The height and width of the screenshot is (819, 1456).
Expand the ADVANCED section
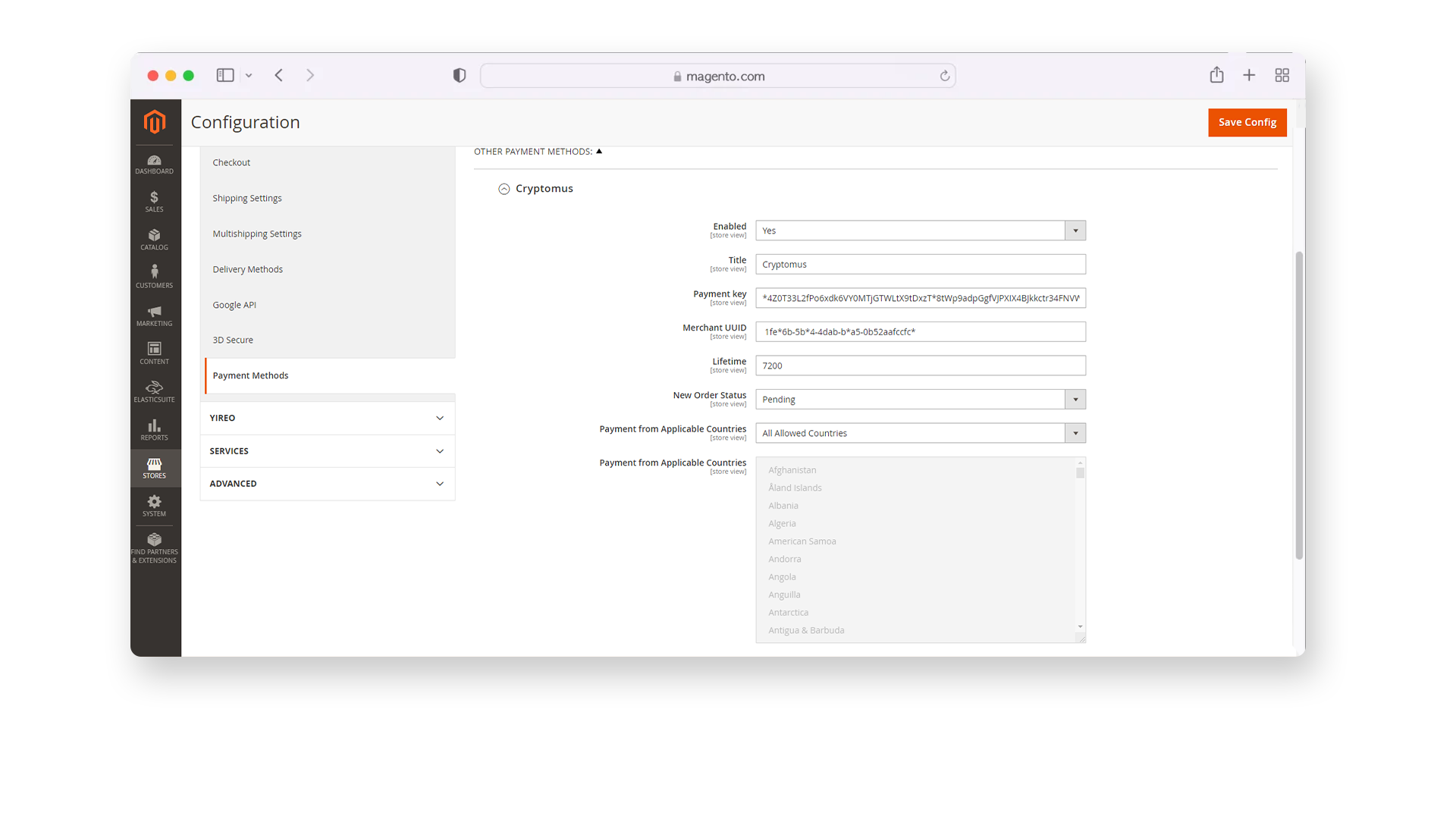pyautogui.click(x=328, y=484)
